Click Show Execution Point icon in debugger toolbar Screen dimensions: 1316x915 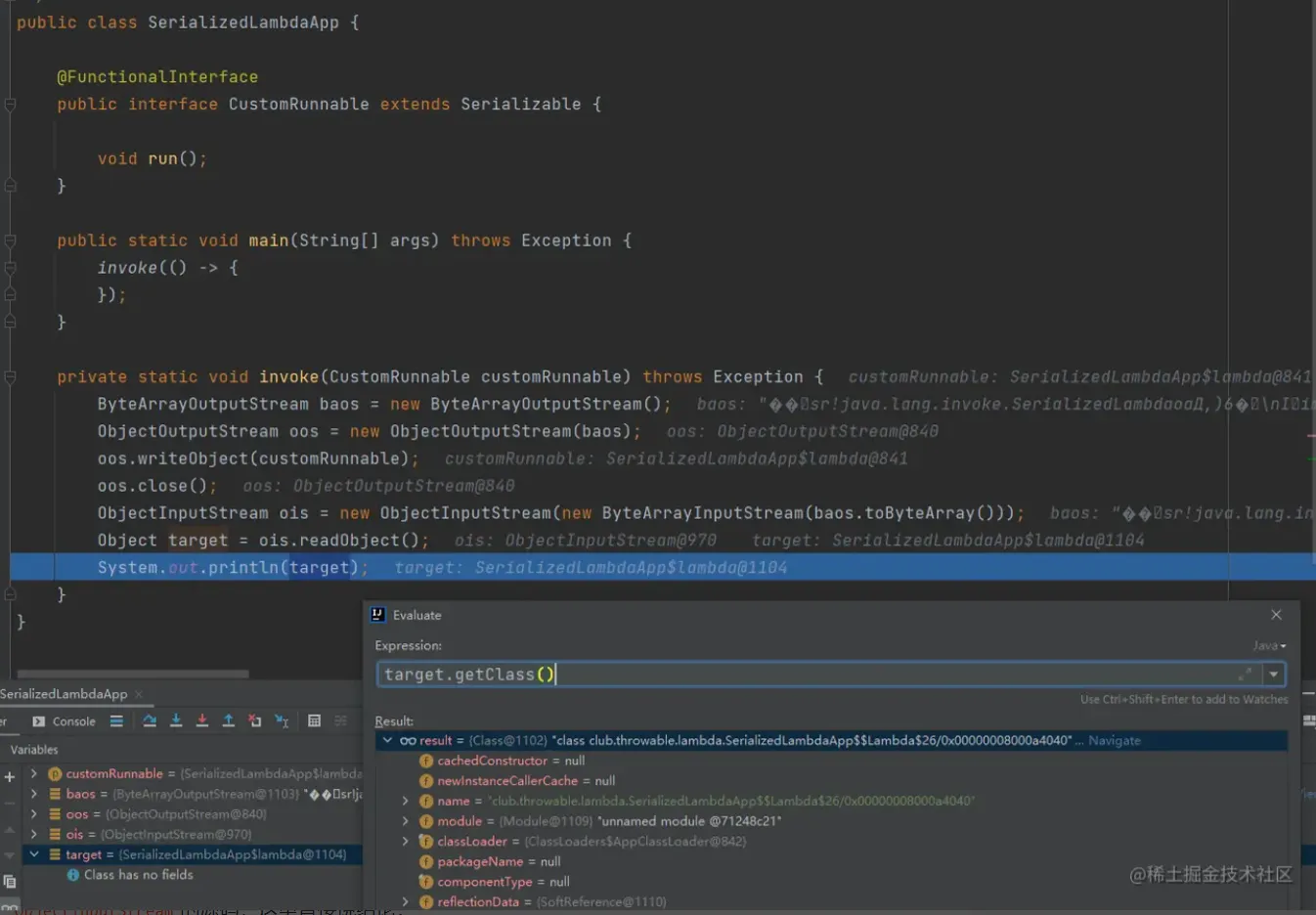point(116,721)
